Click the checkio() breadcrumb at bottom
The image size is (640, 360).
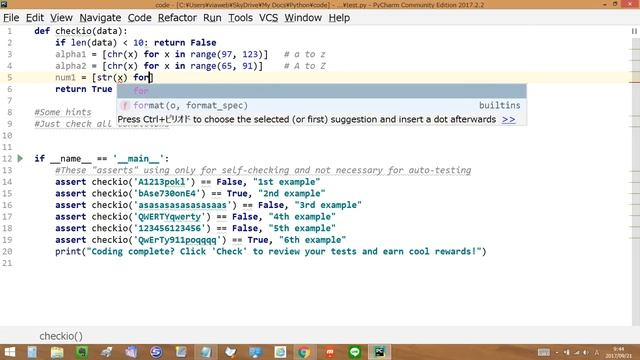pos(61,336)
